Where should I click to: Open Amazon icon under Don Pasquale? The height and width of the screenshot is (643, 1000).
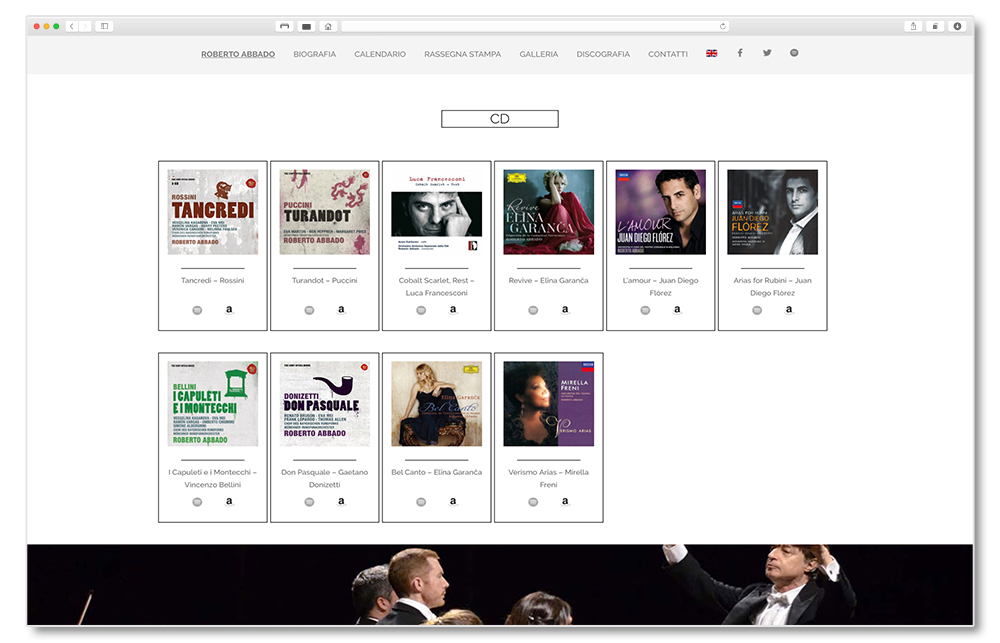pyautogui.click(x=341, y=501)
